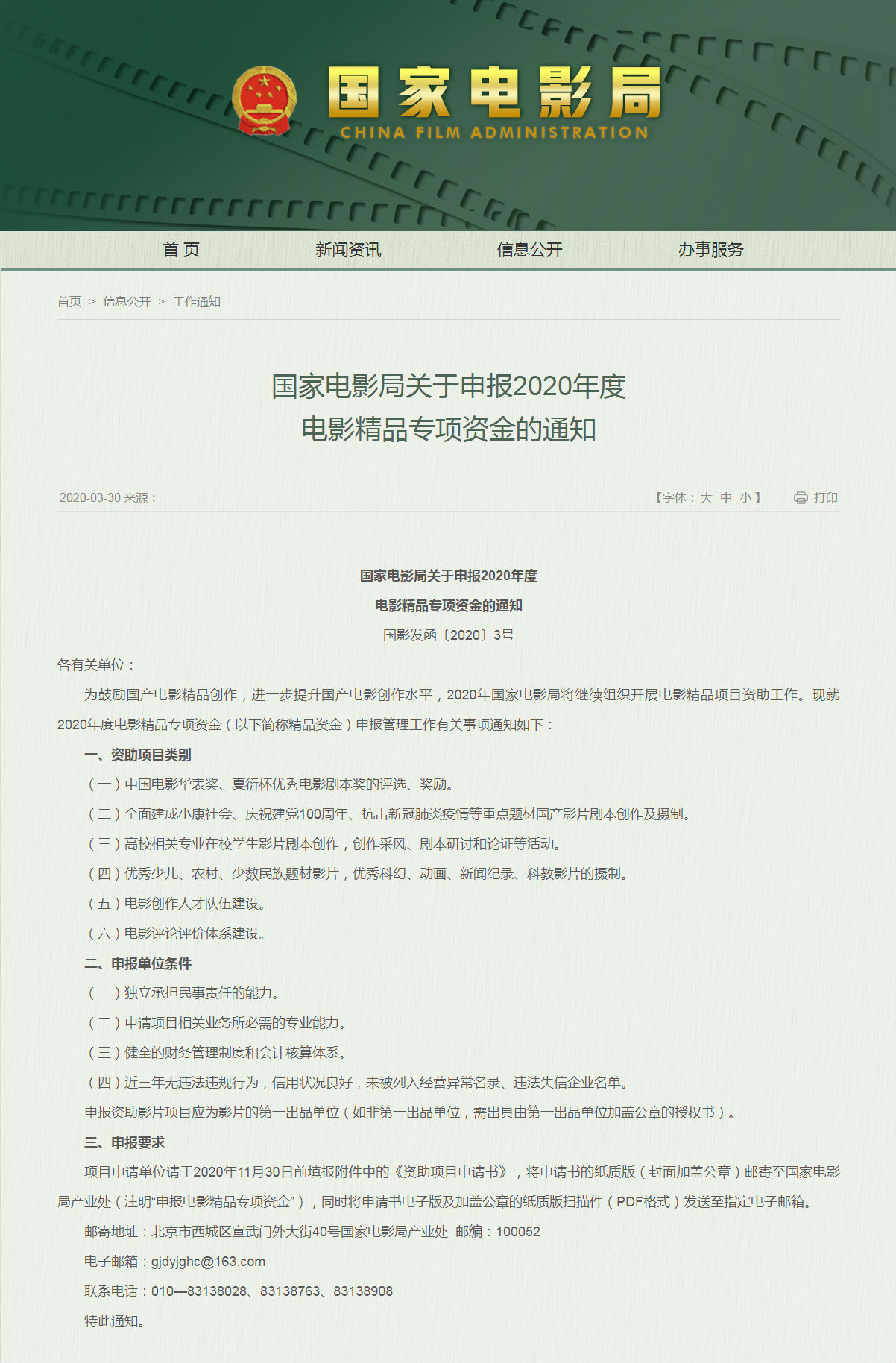This screenshot has height=1363, width=896.
Task: Click the CHINA FILM ADMINISTRATION subtitle
Action: [495, 133]
